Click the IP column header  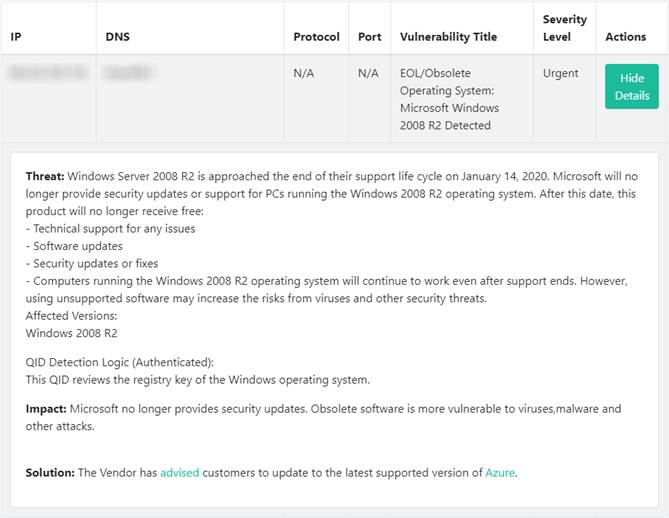coord(16,37)
